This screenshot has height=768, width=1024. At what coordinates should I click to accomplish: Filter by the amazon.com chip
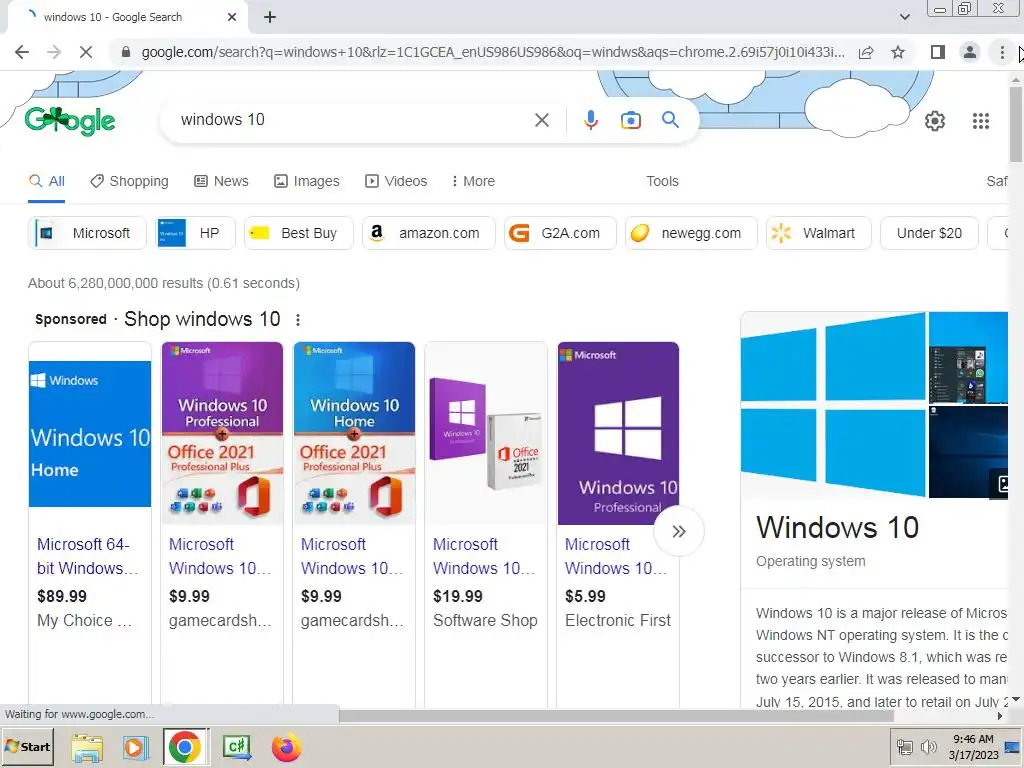[428, 233]
